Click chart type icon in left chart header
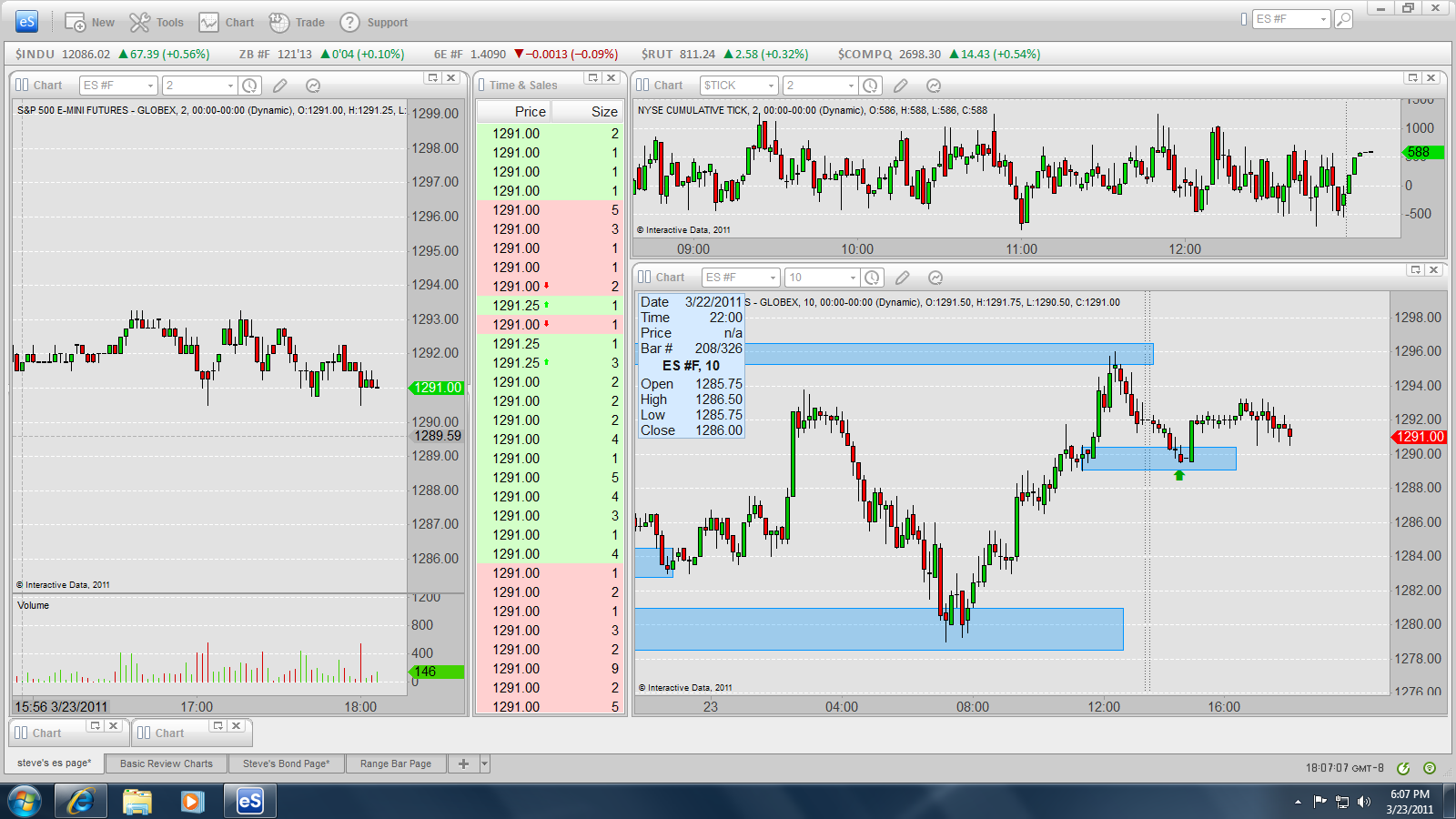The height and width of the screenshot is (819, 1456). (22, 85)
